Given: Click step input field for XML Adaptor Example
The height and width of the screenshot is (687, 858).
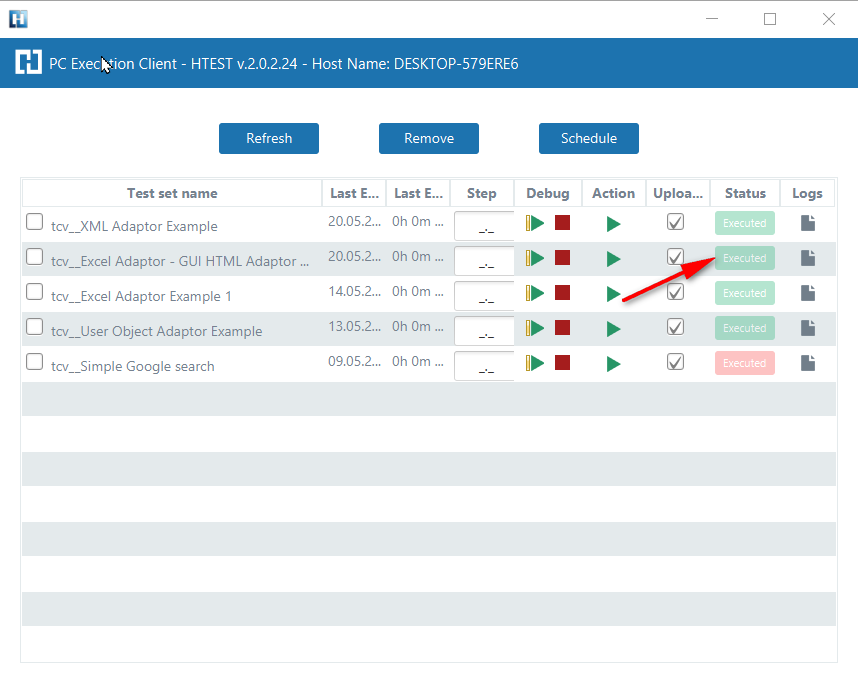Looking at the screenshot, I should pyautogui.click(x=484, y=226).
